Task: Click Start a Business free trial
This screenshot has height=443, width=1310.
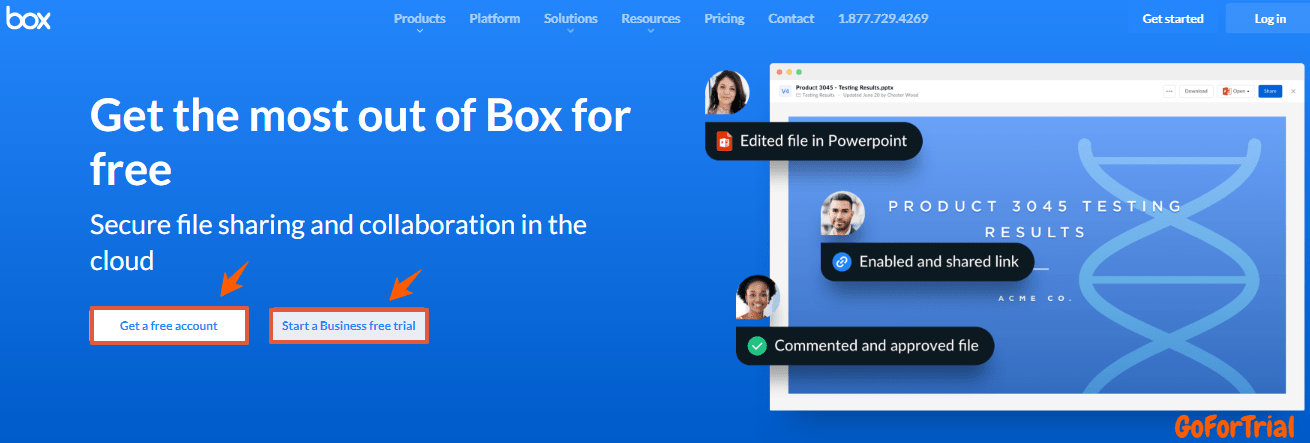Action: [349, 326]
